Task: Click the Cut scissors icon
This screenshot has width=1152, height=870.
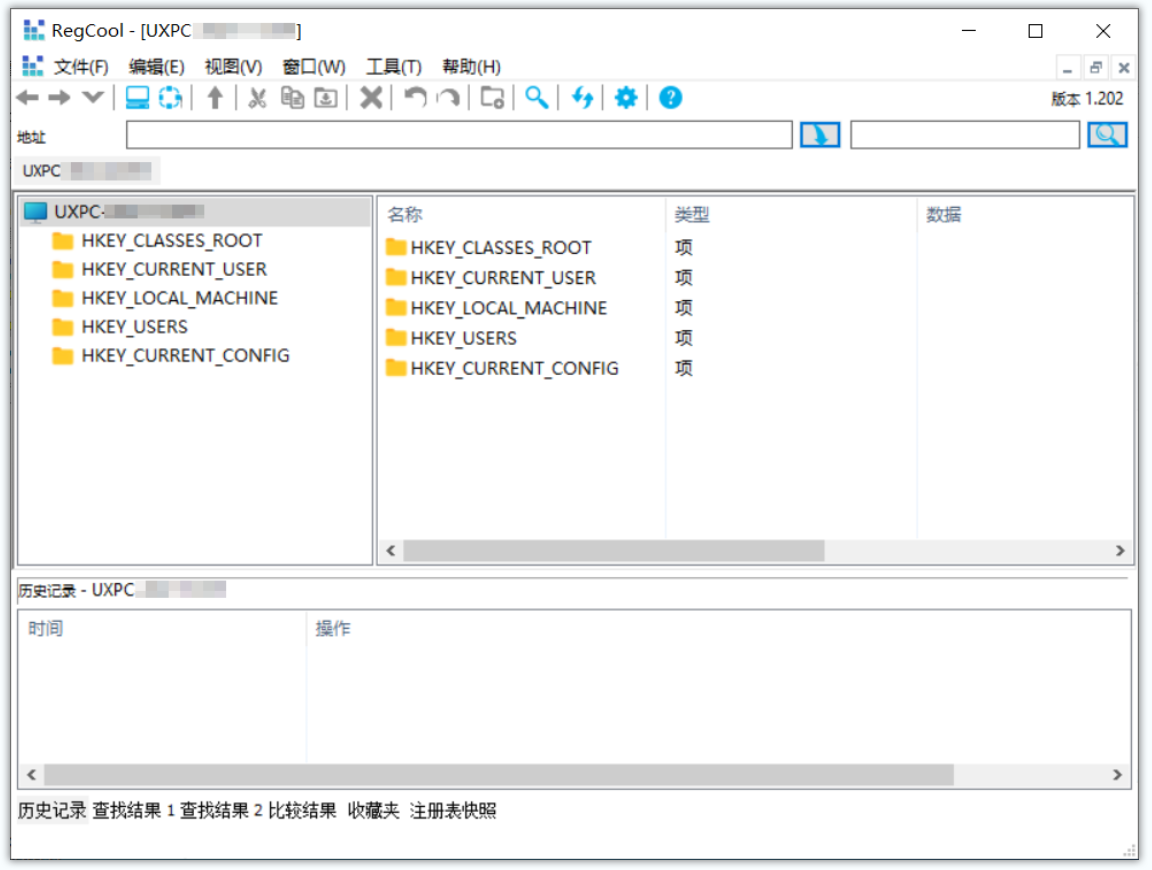Action: 257,97
